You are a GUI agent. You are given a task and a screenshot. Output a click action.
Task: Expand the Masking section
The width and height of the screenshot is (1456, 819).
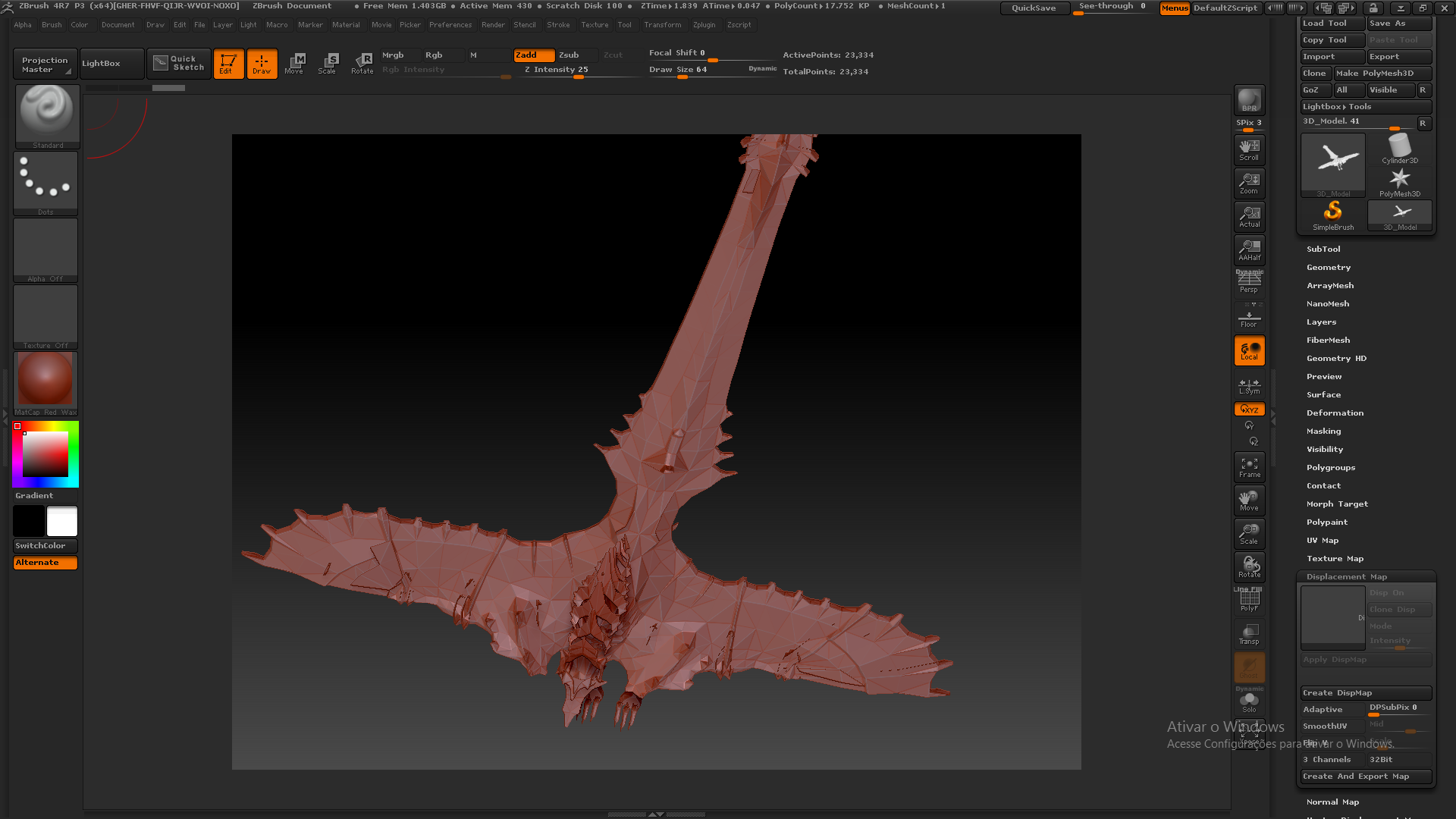tap(1323, 431)
